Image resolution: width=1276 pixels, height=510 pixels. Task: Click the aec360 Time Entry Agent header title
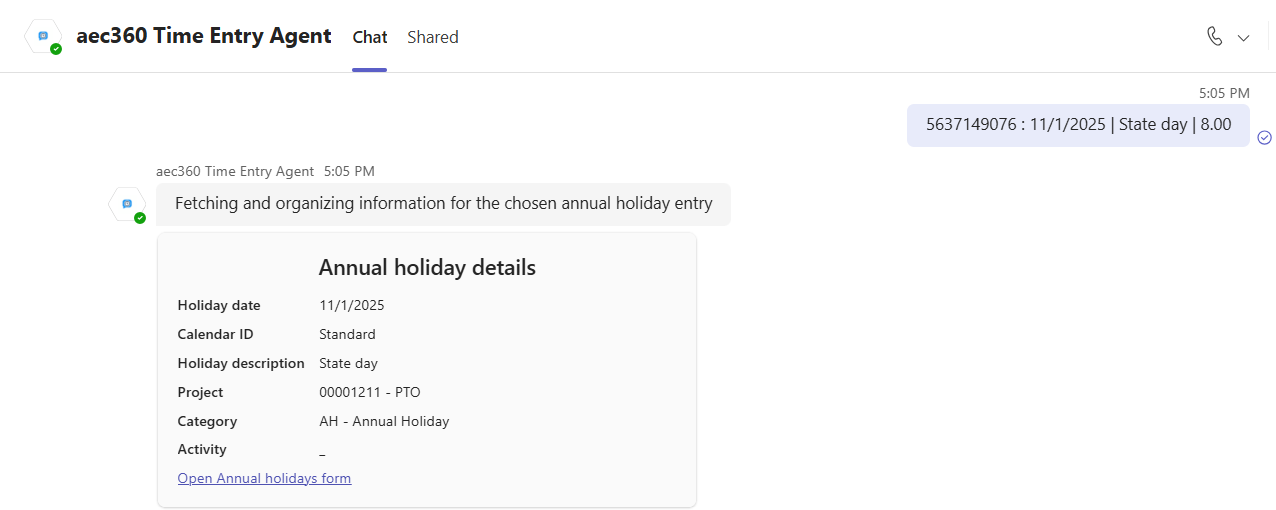coord(203,36)
